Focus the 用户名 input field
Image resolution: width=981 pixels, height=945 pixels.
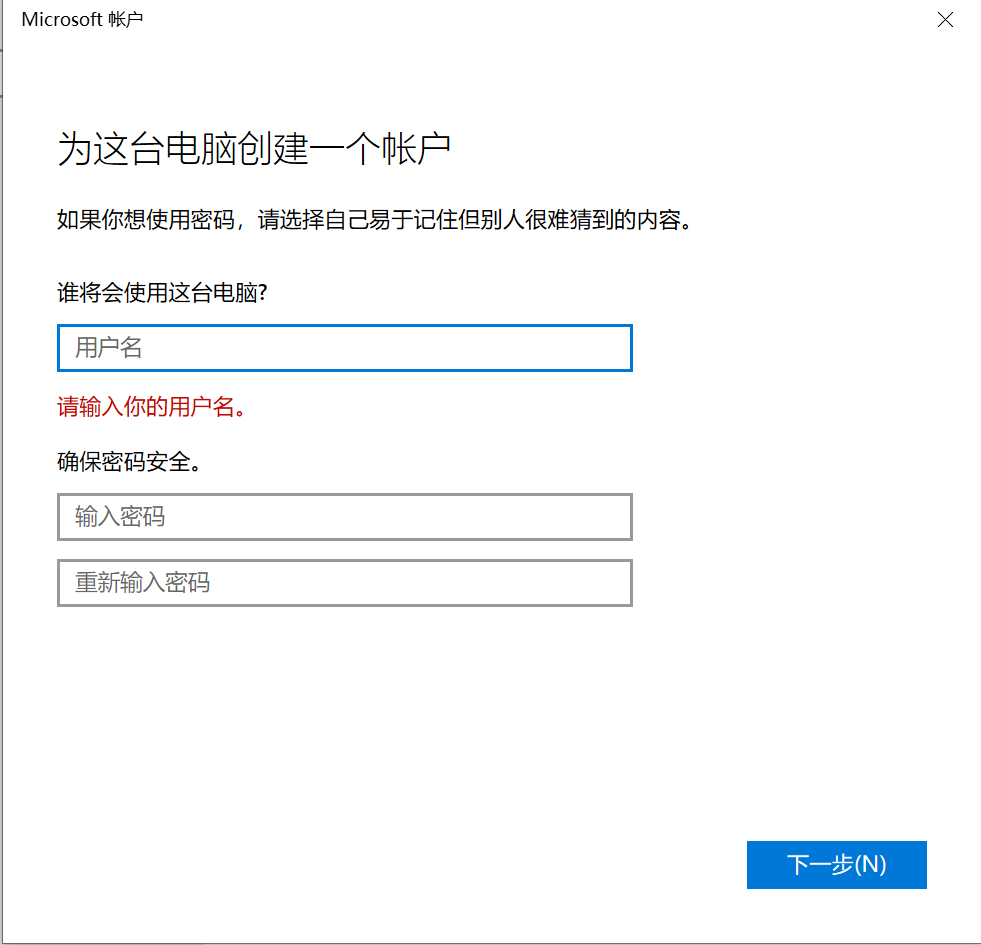click(x=344, y=348)
